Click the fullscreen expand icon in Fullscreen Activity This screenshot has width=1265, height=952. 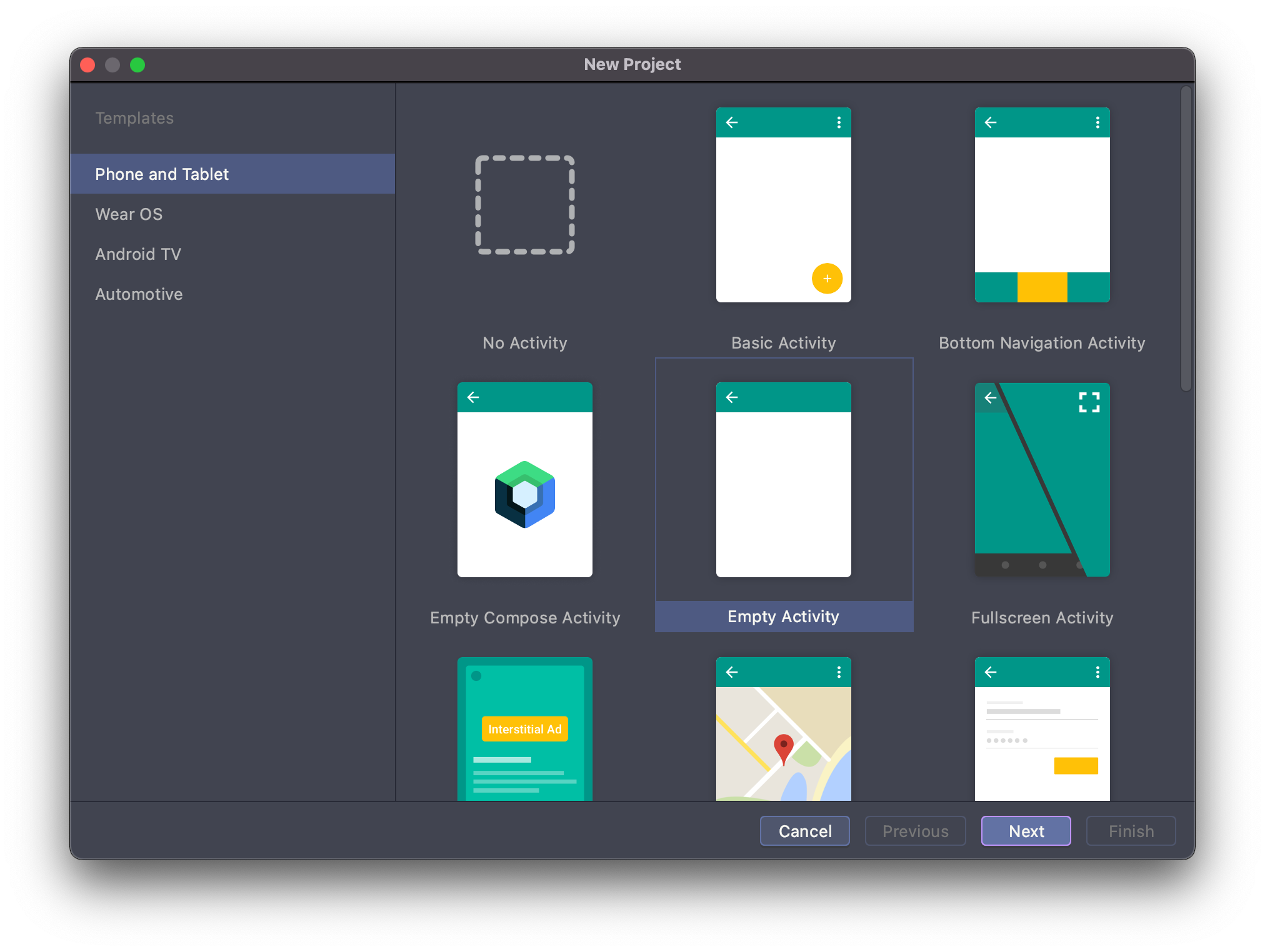(x=1089, y=402)
